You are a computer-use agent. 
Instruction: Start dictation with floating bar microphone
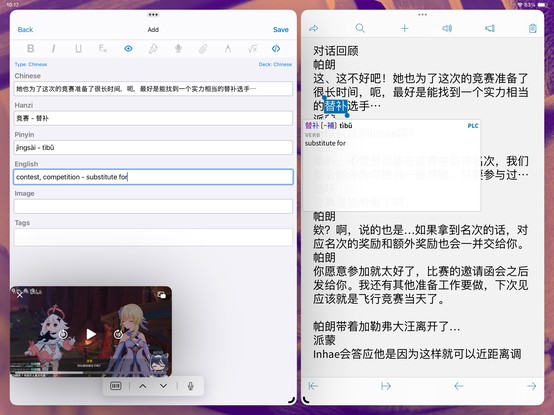[x=191, y=386]
